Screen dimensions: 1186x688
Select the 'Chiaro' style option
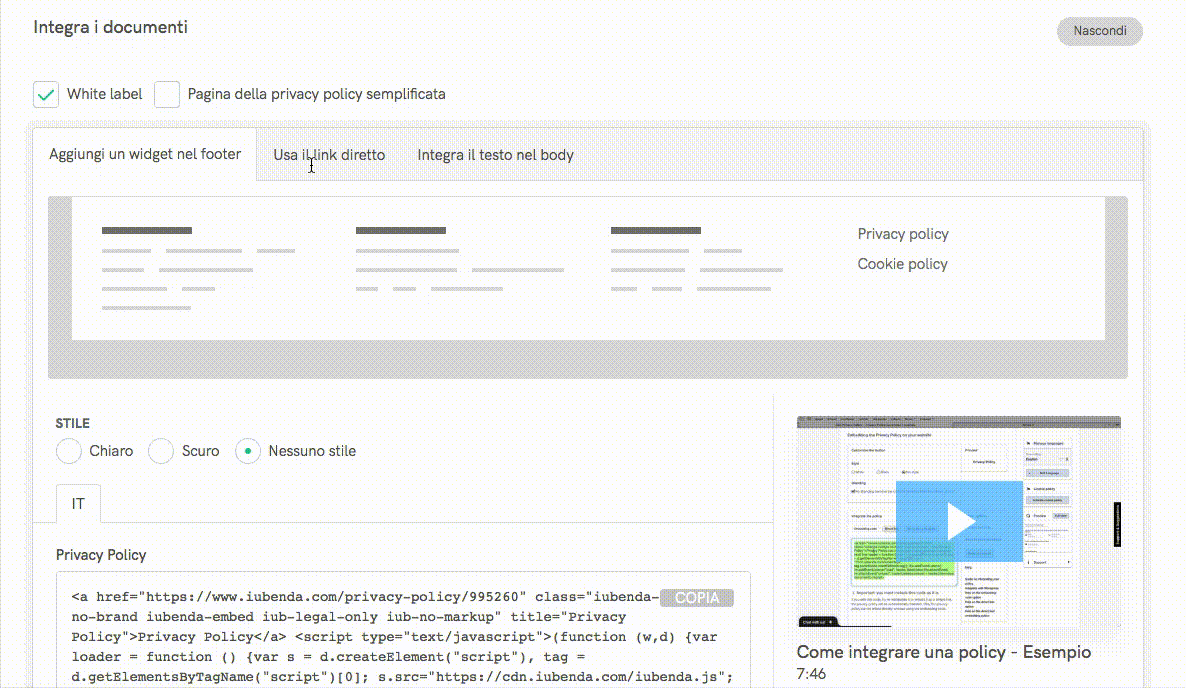click(x=68, y=451)
